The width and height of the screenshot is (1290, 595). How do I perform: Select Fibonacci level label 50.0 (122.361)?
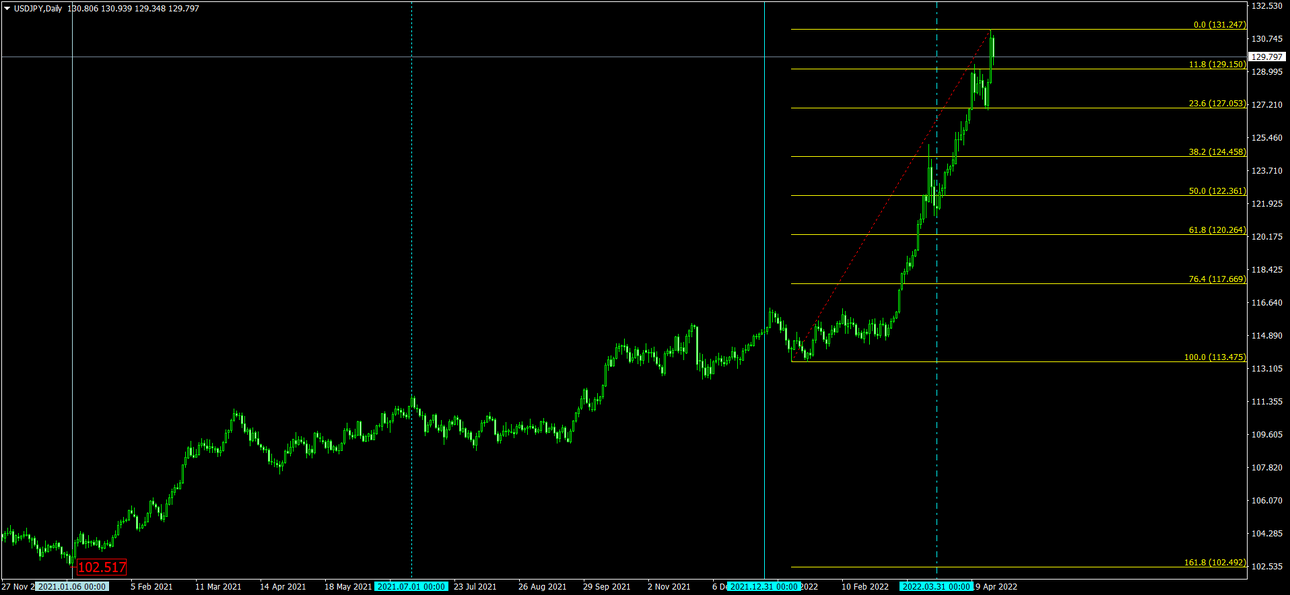tap(1217, 191)
